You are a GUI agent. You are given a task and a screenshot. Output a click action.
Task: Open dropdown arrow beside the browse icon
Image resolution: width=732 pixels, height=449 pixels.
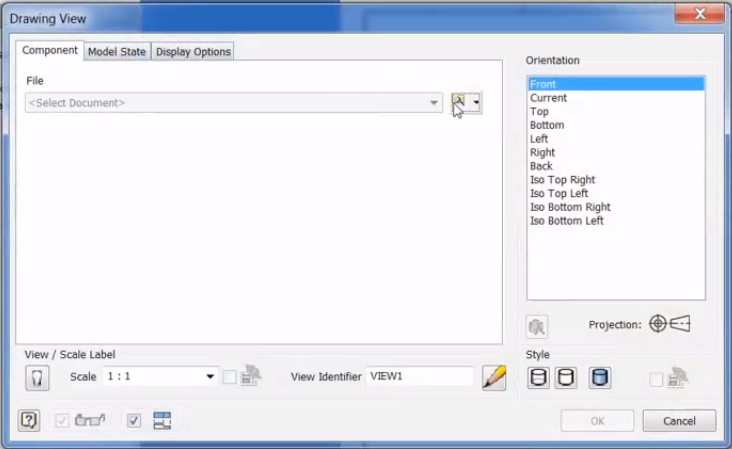click(x=477, y=103)
